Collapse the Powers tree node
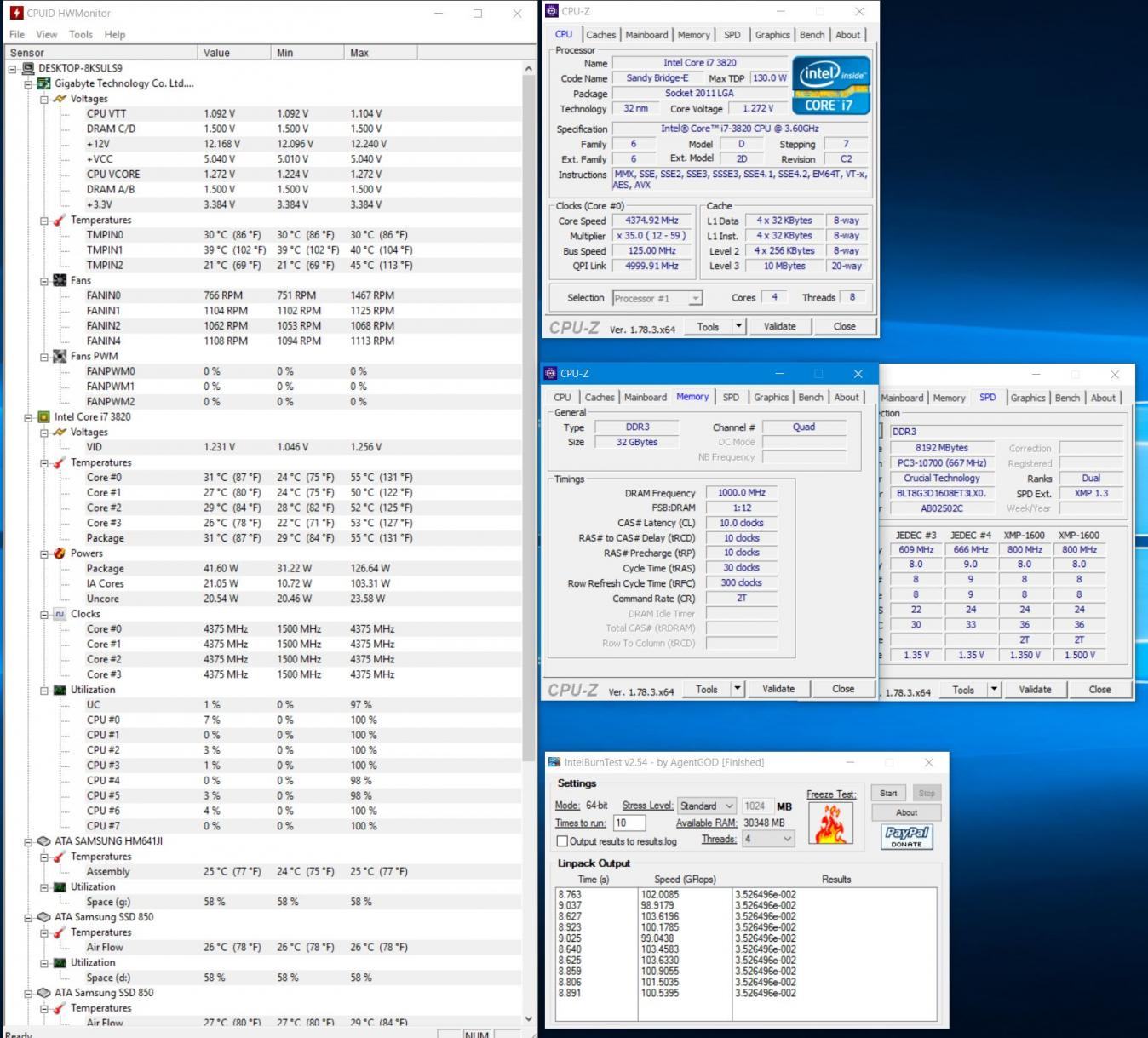Viewport: 1148px width, 1038px height. pos(44,553)
